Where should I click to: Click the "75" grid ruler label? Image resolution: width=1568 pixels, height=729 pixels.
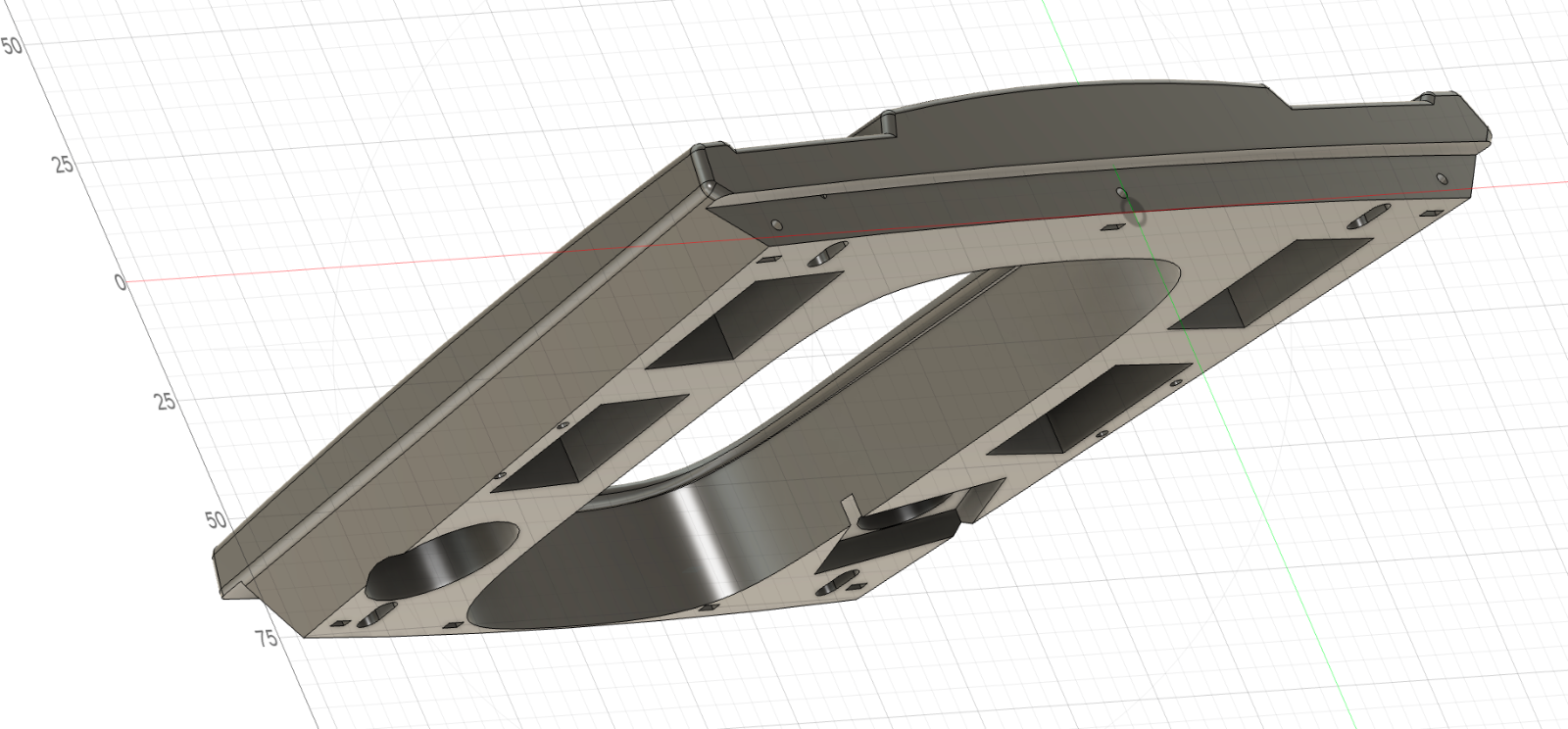[x=266, y=639]
